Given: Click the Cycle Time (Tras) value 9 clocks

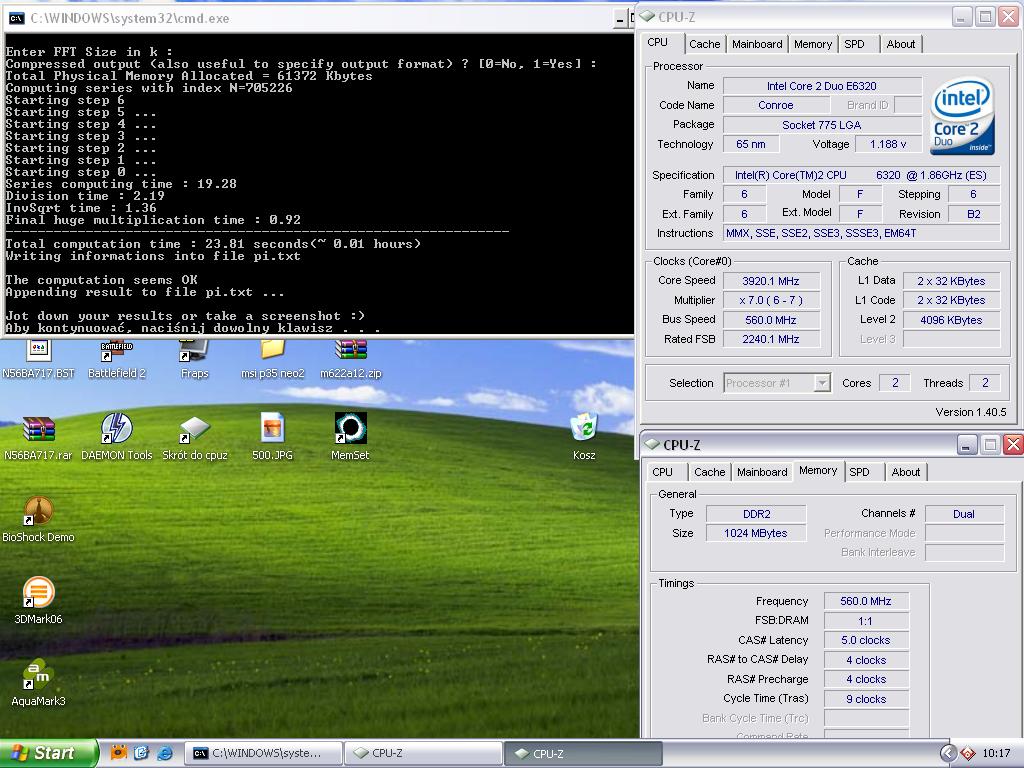Looking at the screenshot, I should [x=865, y=699].
